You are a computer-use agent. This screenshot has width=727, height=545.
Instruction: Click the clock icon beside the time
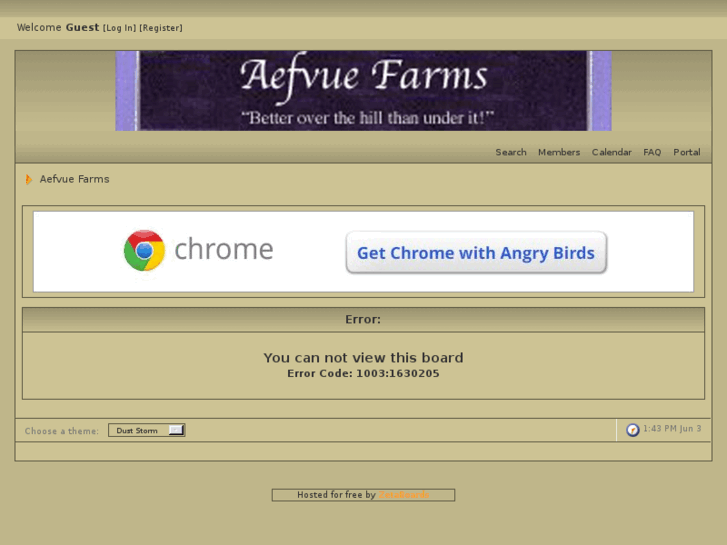632,430
